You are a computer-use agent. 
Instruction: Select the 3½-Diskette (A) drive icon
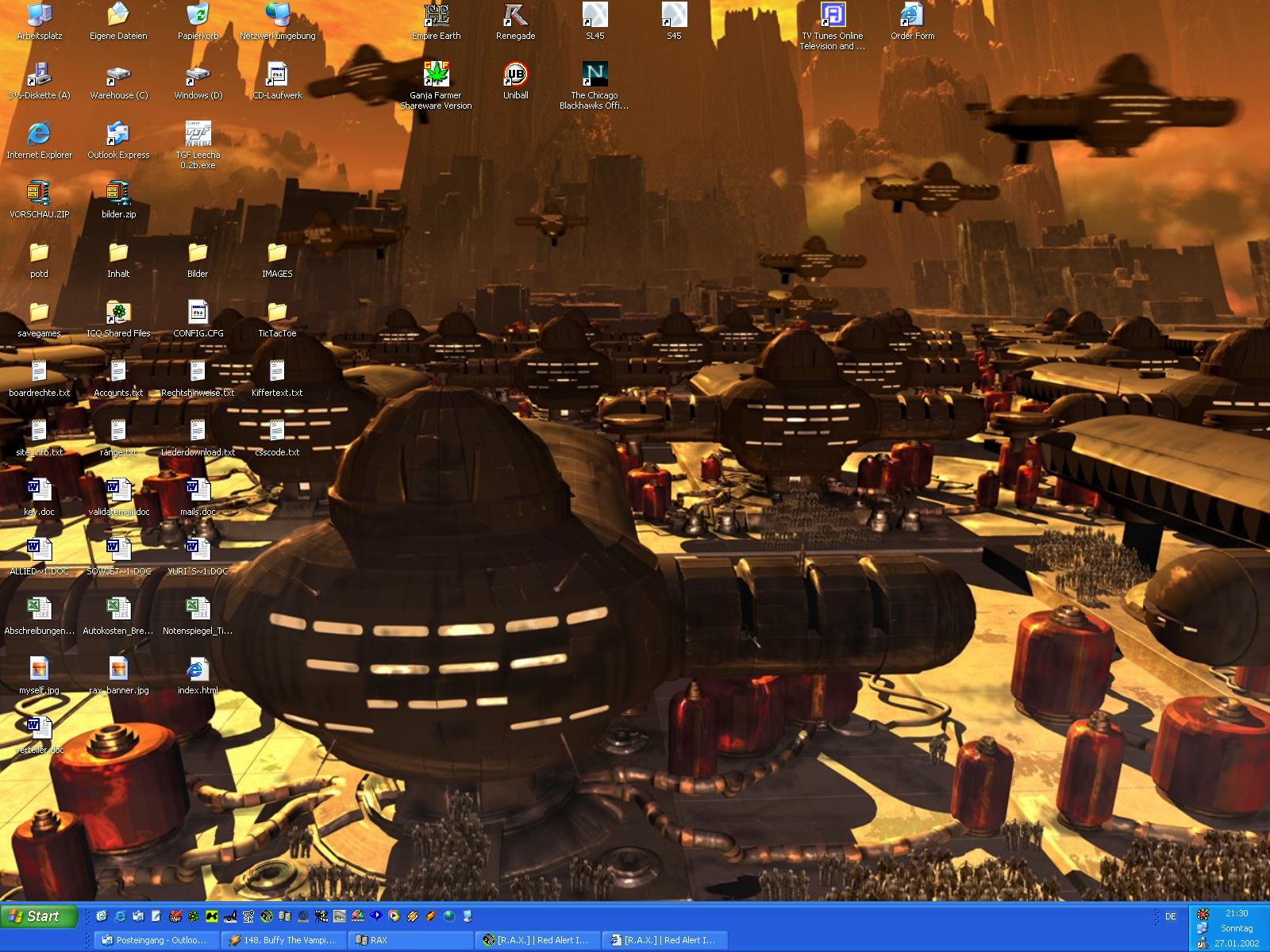(39, 82)
